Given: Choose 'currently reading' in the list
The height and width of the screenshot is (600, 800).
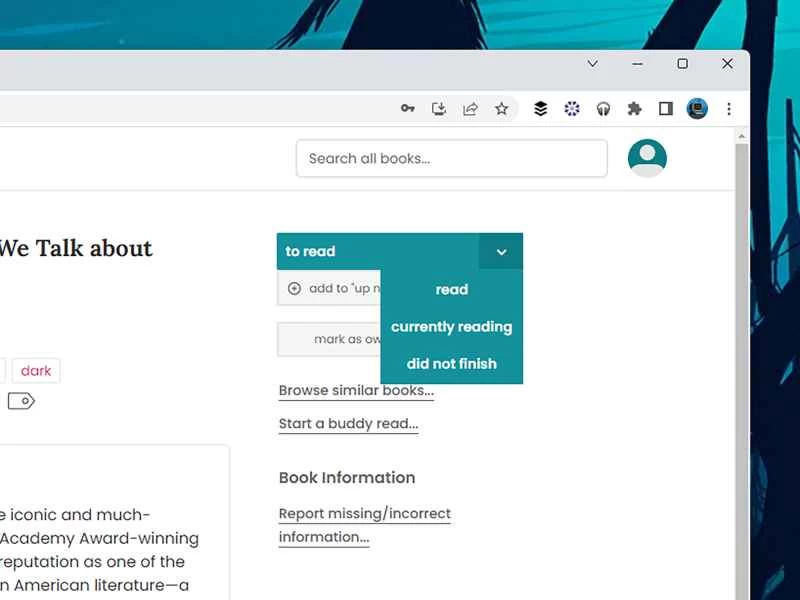Looking at the screenshot, I should [451, 326].
